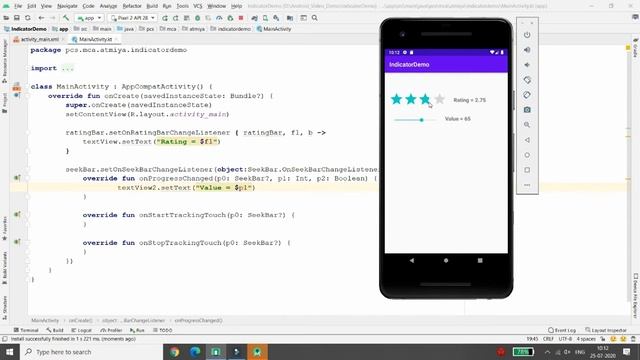Open the Refactor menu

pyautogui.click(x=132, y=6)
